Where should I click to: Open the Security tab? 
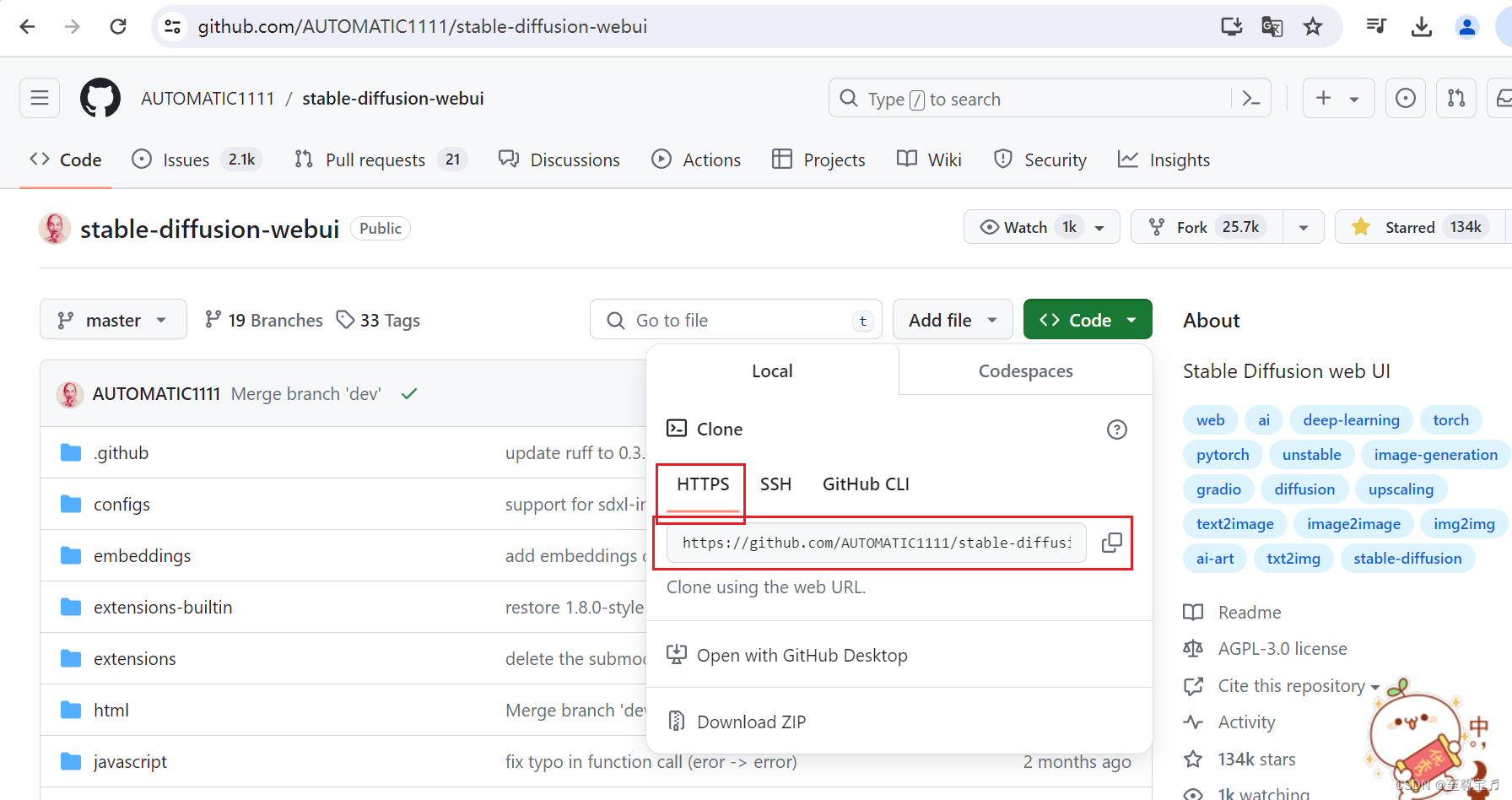pyautogui.click(x=1040, y=159)
